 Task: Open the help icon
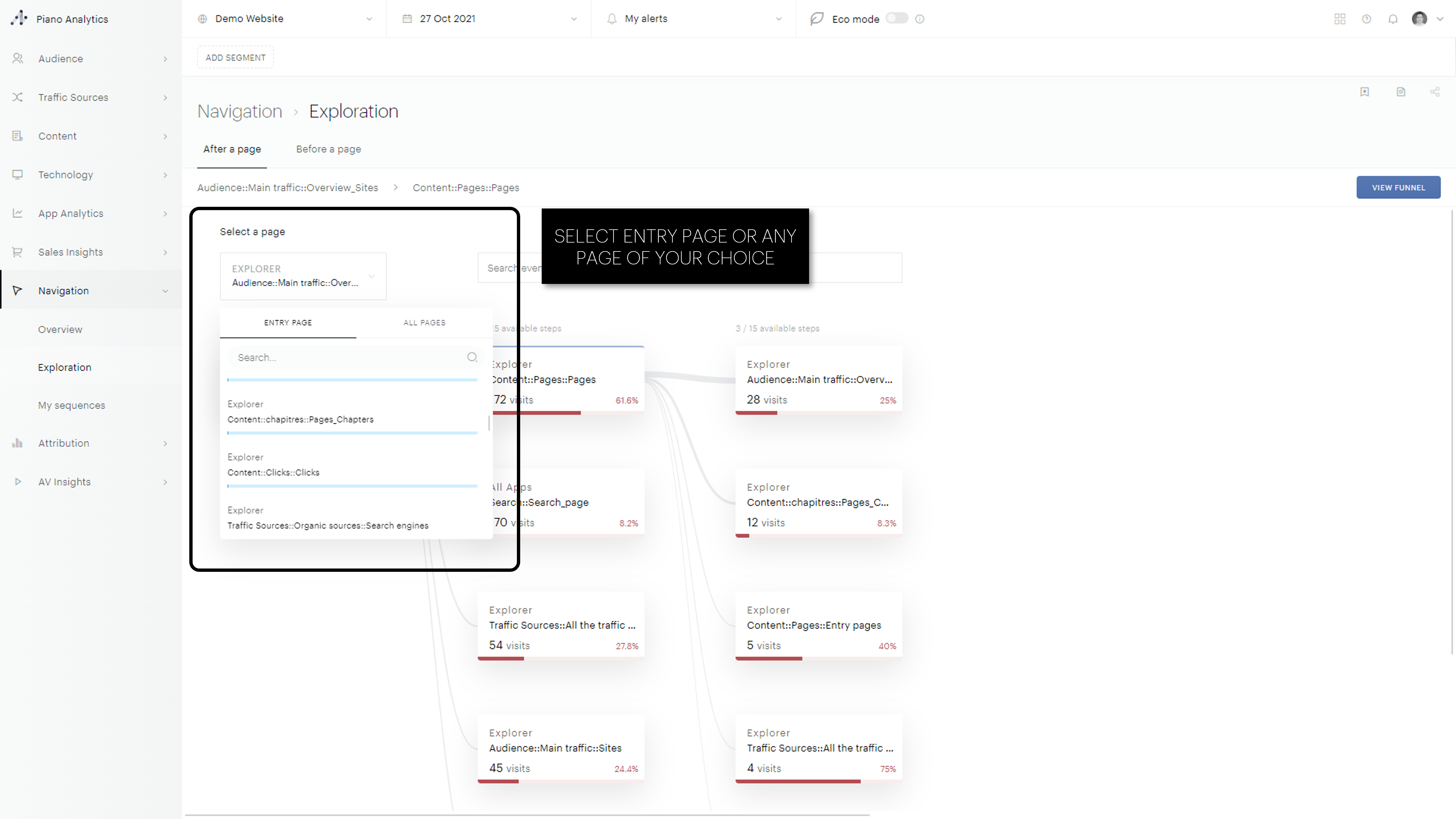[x=1366, y=19]
